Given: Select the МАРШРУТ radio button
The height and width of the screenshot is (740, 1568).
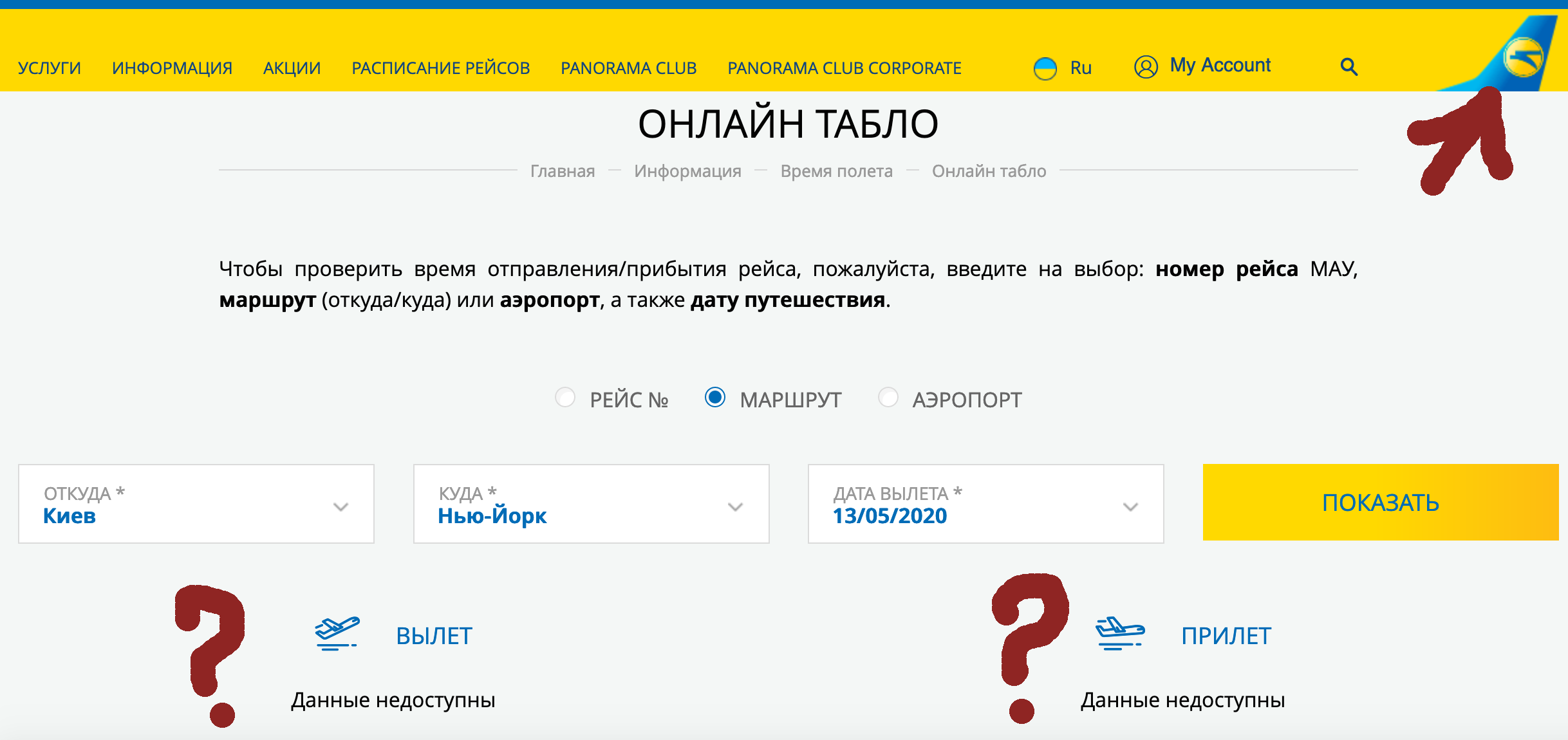Looking at the screenshot, I should click(x=714, y=397).
